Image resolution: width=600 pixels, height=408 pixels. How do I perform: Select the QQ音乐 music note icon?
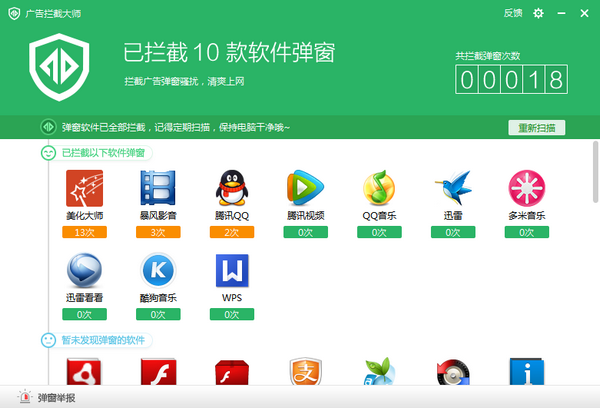[x=379, y=188]
